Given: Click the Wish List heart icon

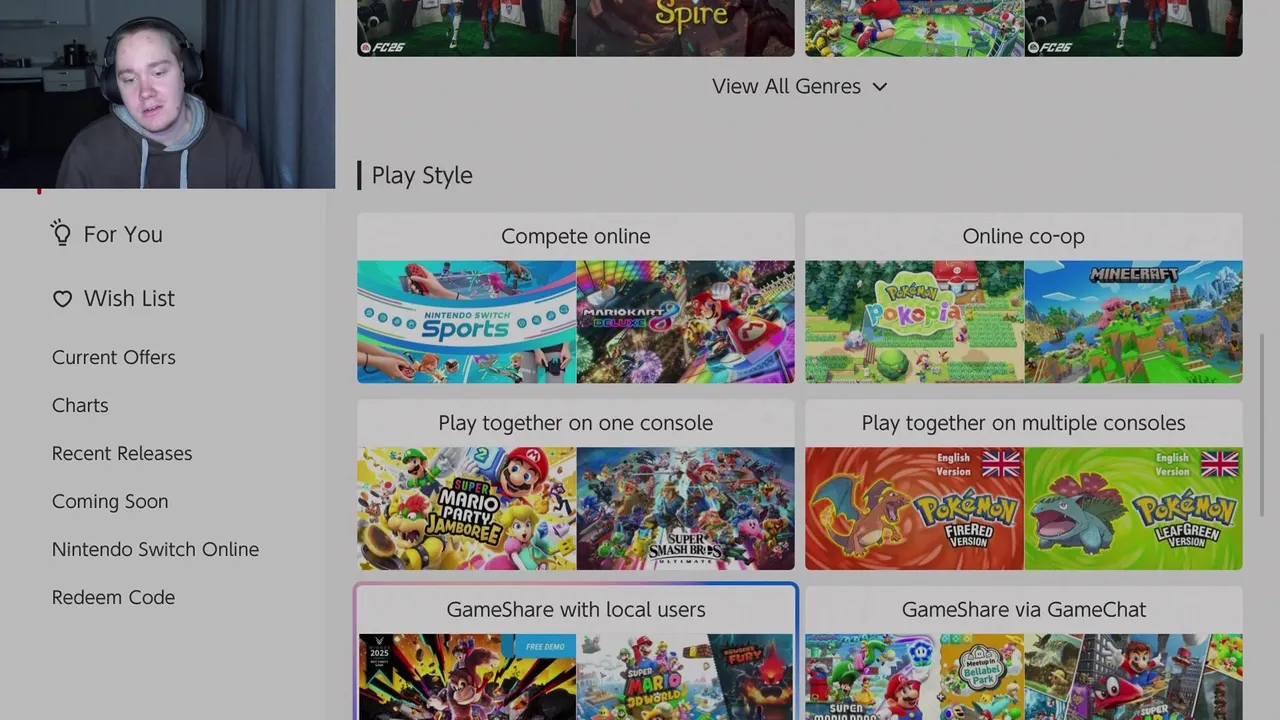Looking at the screenshot, I should tap(62, 299).
